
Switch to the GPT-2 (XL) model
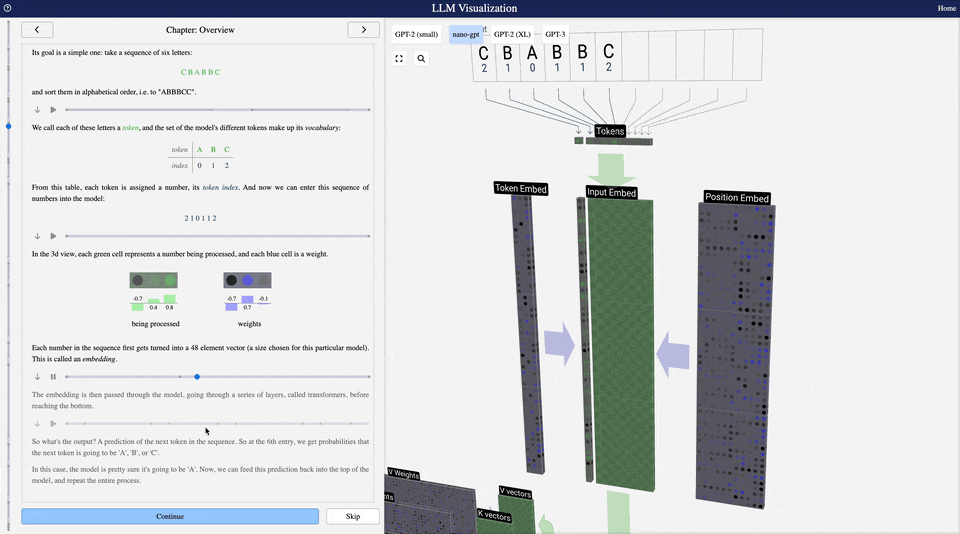coord(512,34)
